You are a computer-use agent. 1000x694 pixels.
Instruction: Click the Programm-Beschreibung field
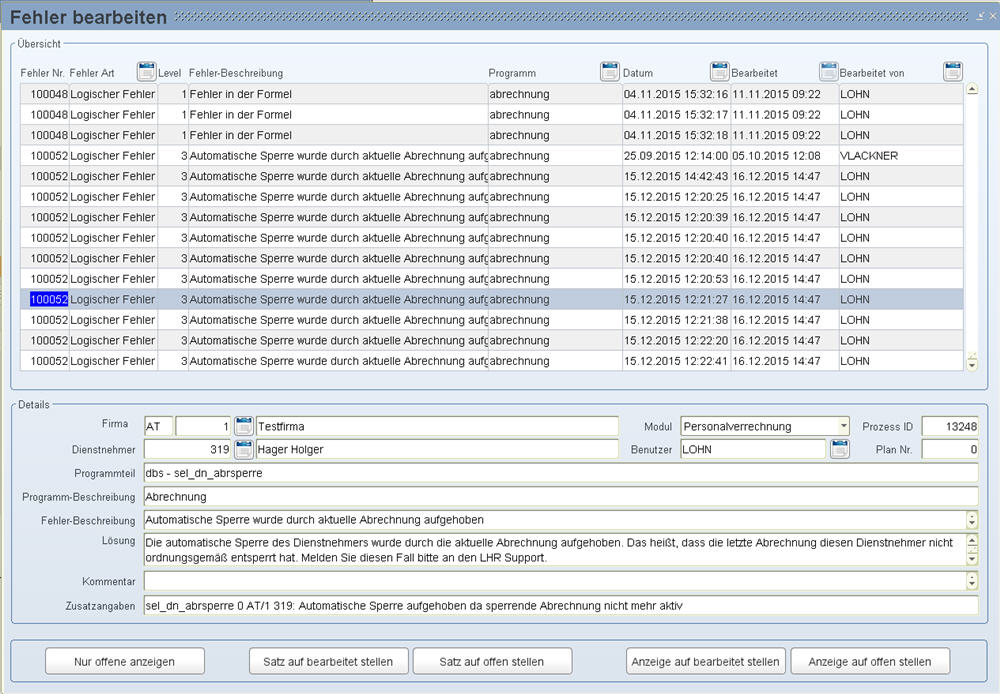click(x=561, y=496)
